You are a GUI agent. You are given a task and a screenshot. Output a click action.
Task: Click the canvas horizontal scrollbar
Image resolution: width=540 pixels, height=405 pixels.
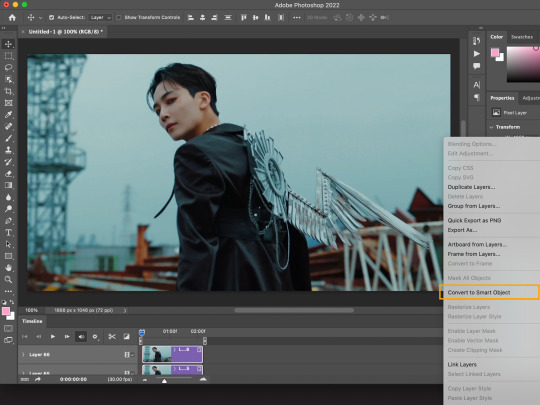(294, 310)
